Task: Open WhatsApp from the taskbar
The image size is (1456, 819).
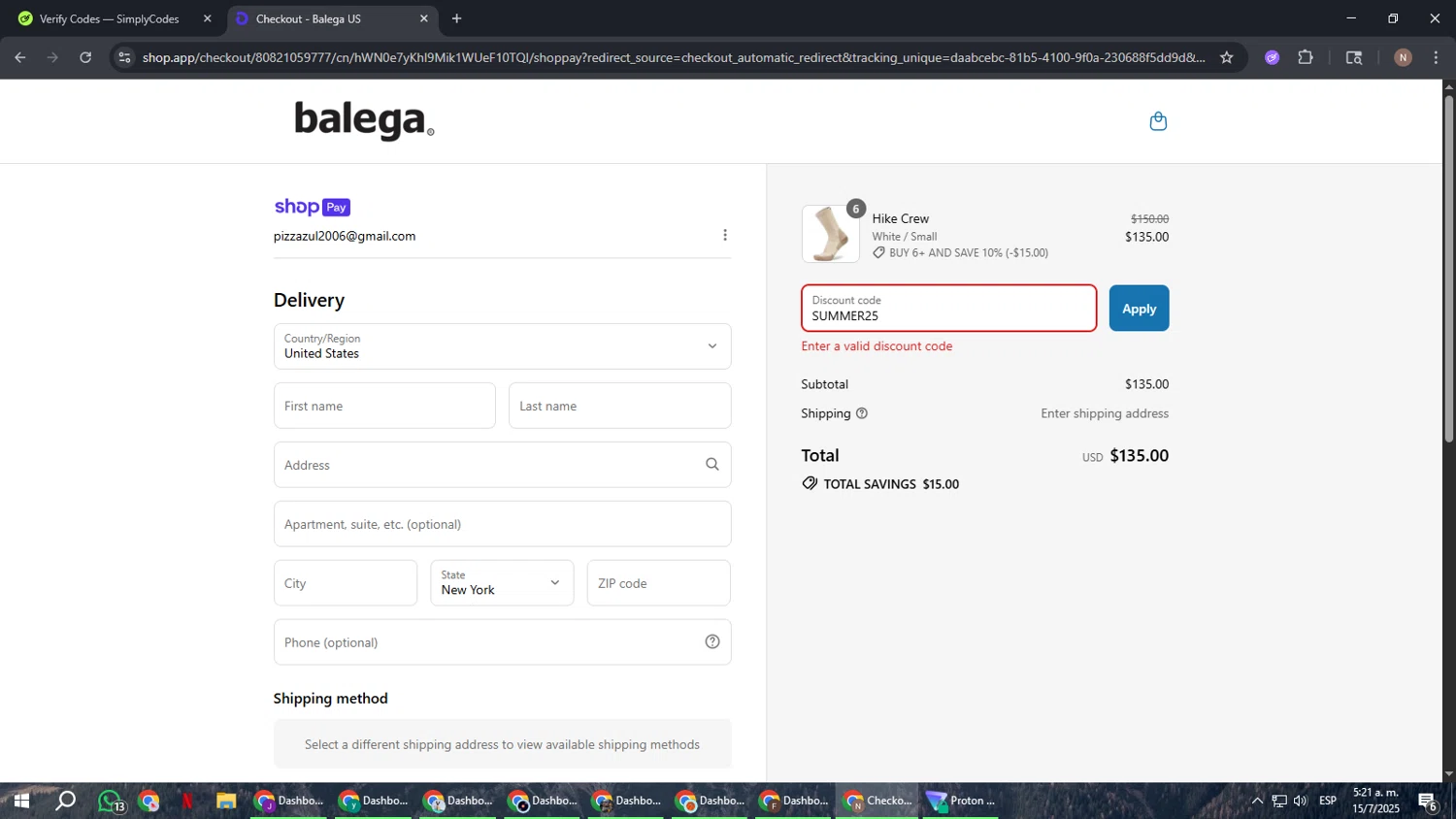Action: point(110,802)
